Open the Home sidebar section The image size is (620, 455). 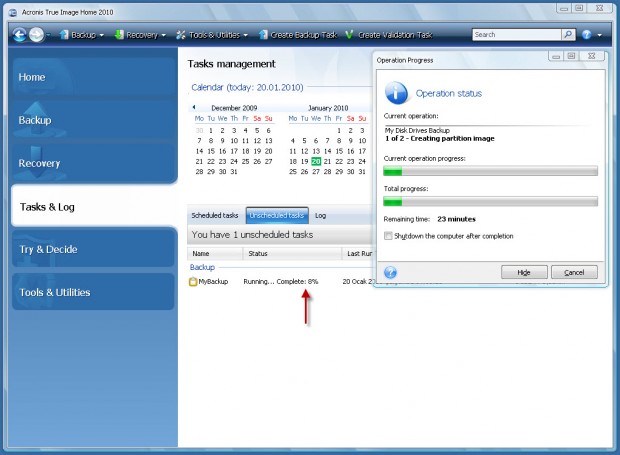click(94, 77)
